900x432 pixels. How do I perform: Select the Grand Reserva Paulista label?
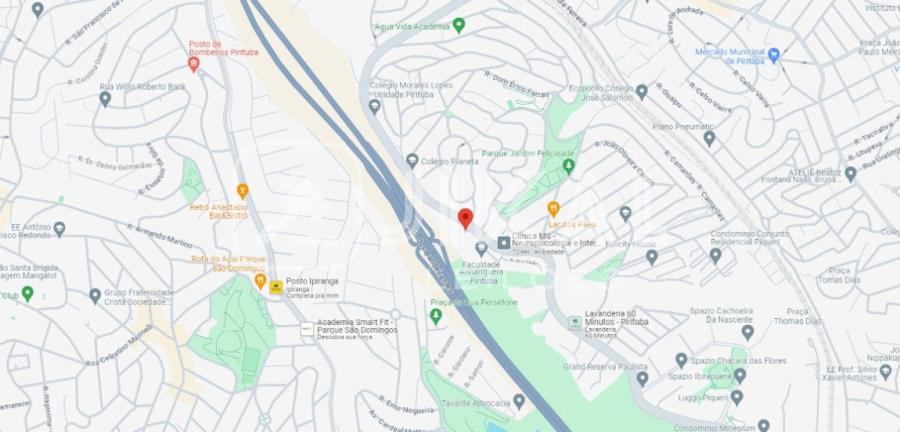click(605, 367)
